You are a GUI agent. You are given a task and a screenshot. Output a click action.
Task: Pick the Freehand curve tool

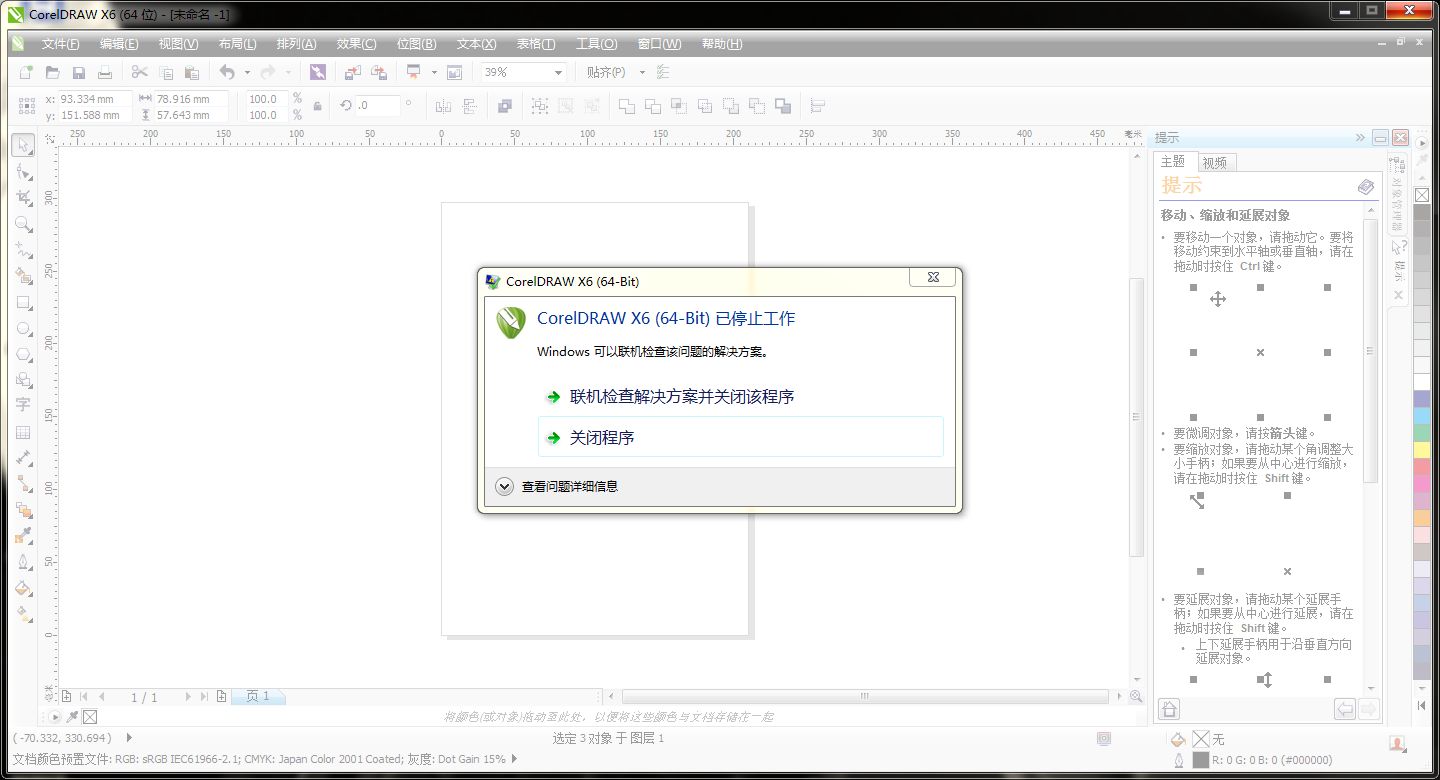[x=23, y=249]
